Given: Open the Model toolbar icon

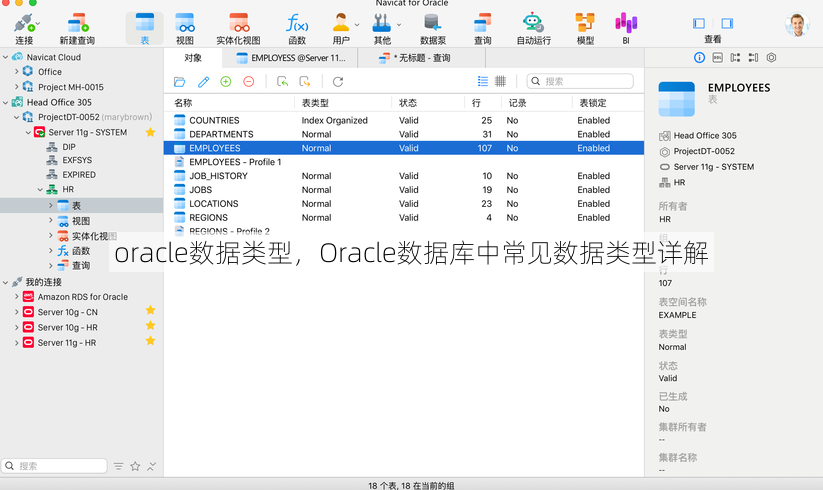Looking at the screenshot, I should [585, 29].
